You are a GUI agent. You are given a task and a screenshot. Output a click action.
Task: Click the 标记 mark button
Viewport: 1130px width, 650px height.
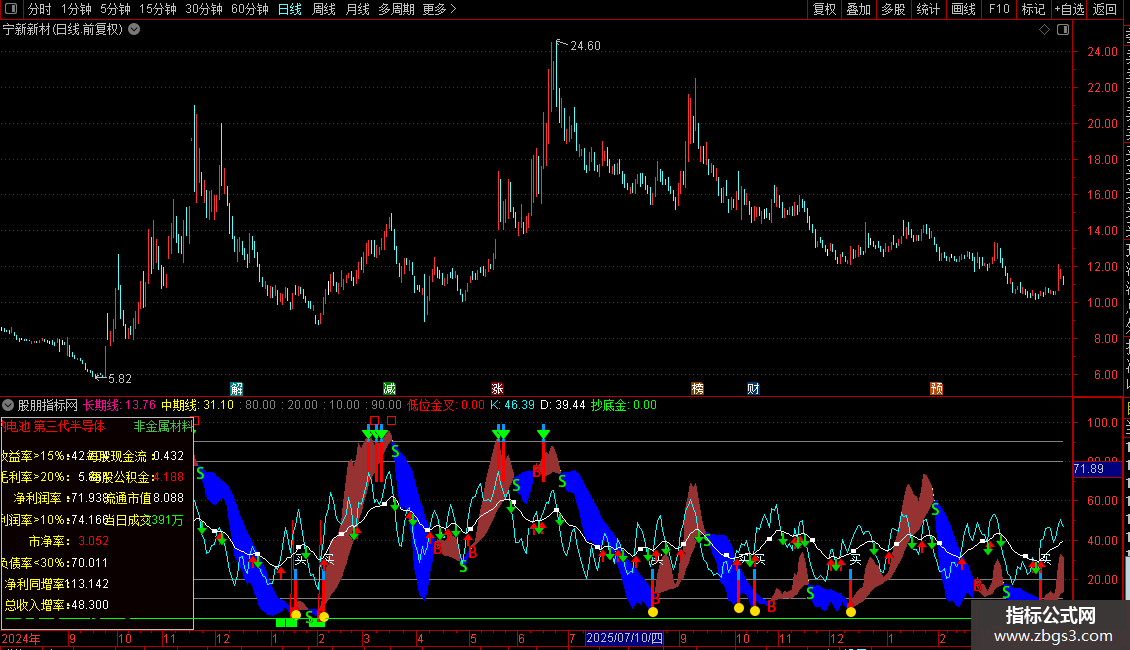click(x=1033, y=9)
